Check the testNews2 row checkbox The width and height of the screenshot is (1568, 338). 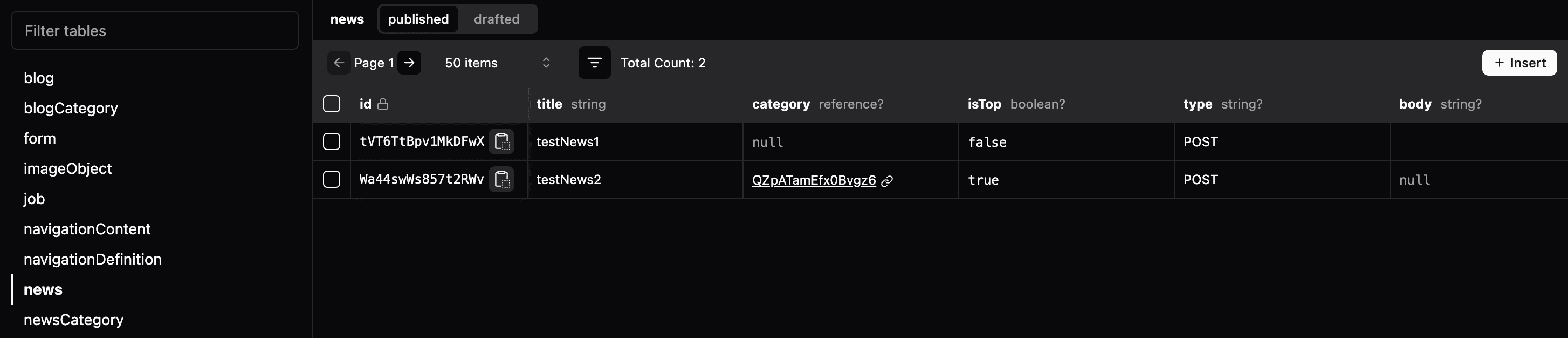click(x=332, y=180)
